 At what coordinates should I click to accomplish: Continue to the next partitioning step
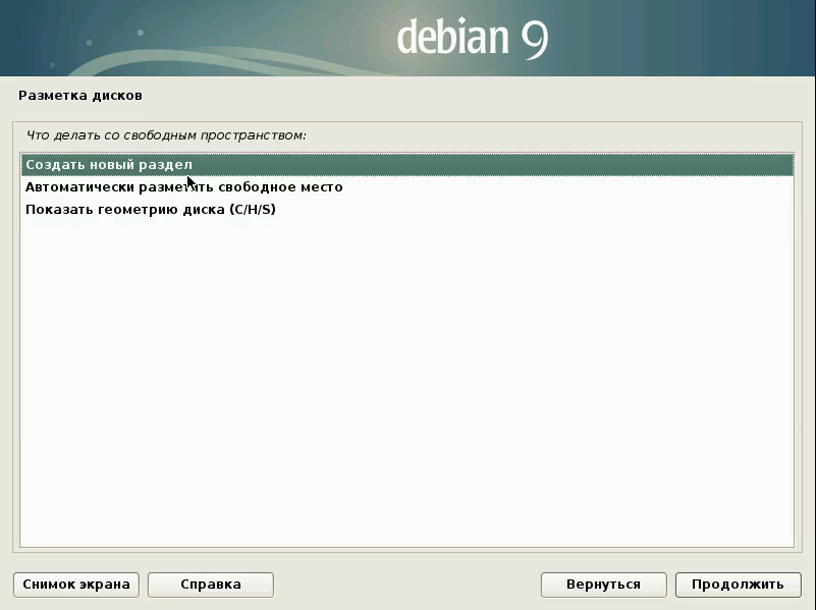[737, 584]
